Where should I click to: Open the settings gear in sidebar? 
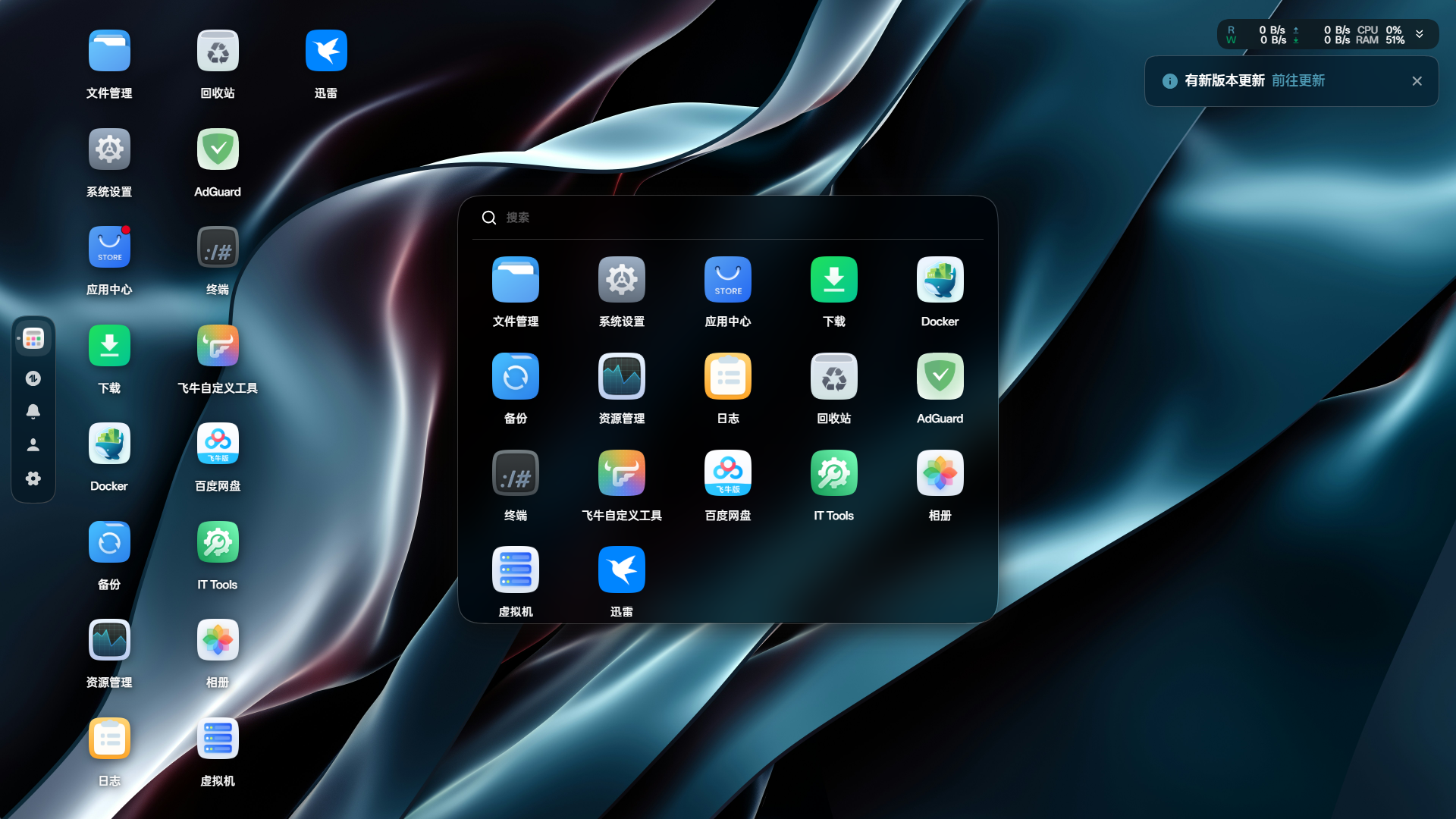pos(33,479)
